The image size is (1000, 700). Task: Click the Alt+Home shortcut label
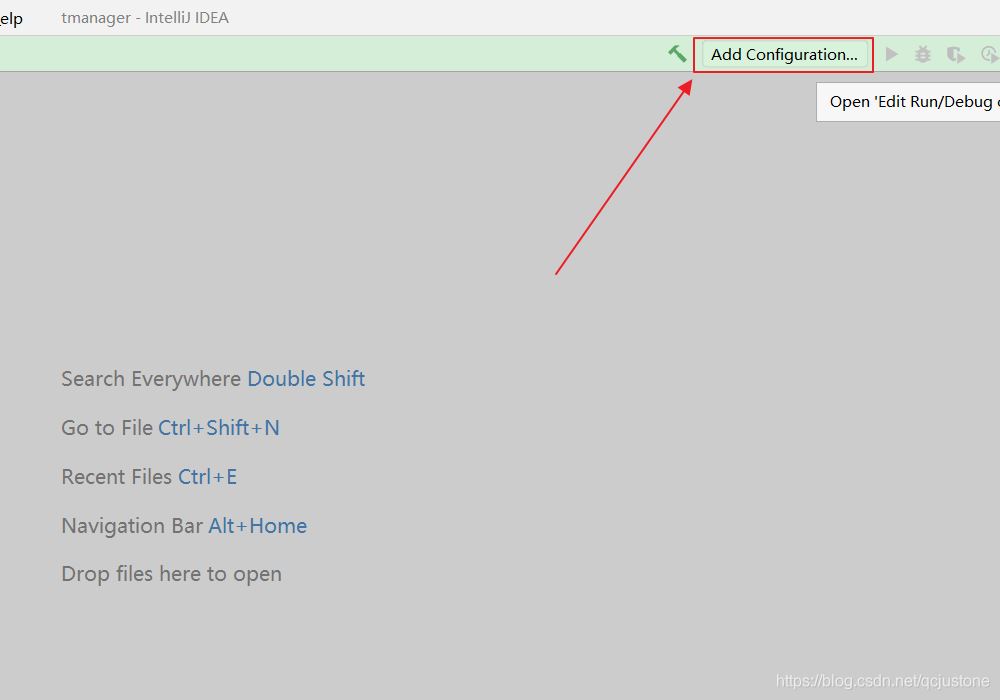(258, 526)
